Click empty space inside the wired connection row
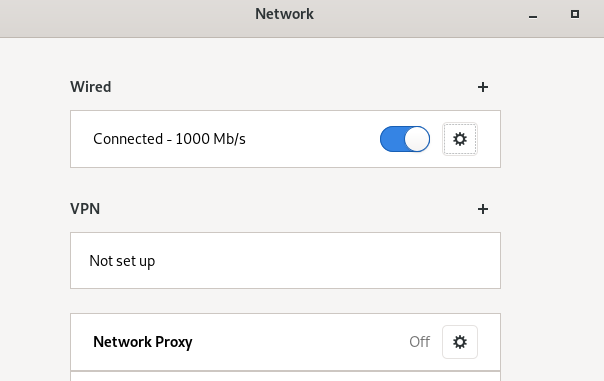 [312, 139]
